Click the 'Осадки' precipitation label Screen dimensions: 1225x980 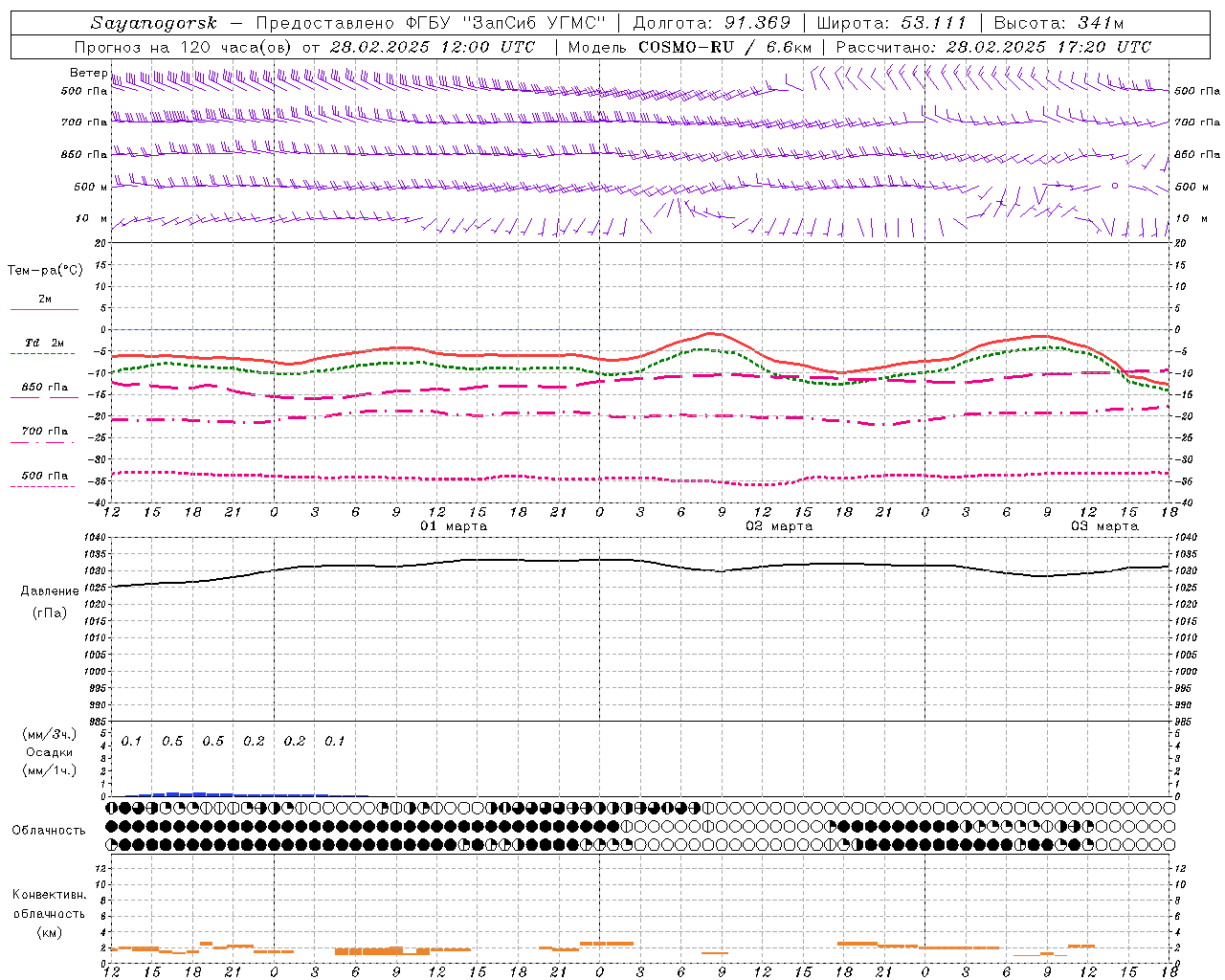[50, 752]
